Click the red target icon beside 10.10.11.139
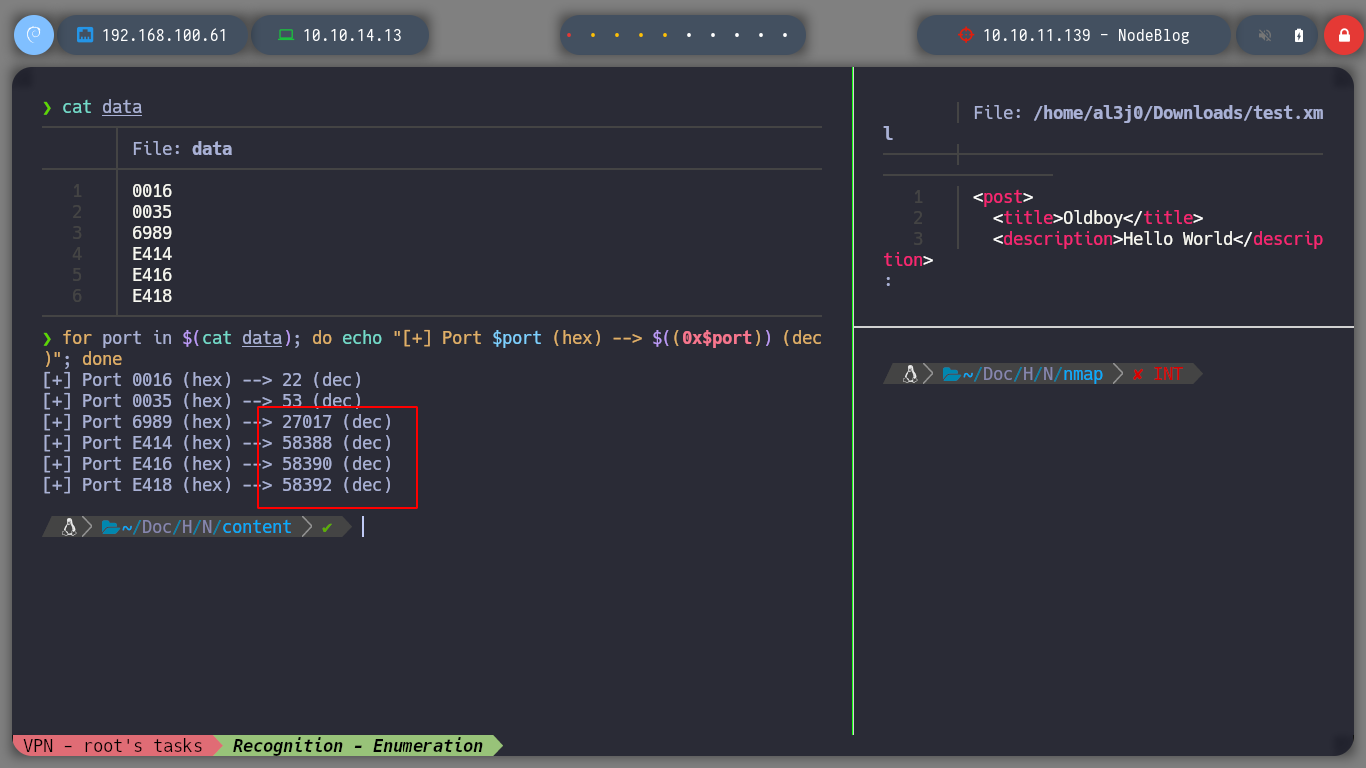This screenshot has width=1366, height=768. pyautogui.click(x=965, y=35)
